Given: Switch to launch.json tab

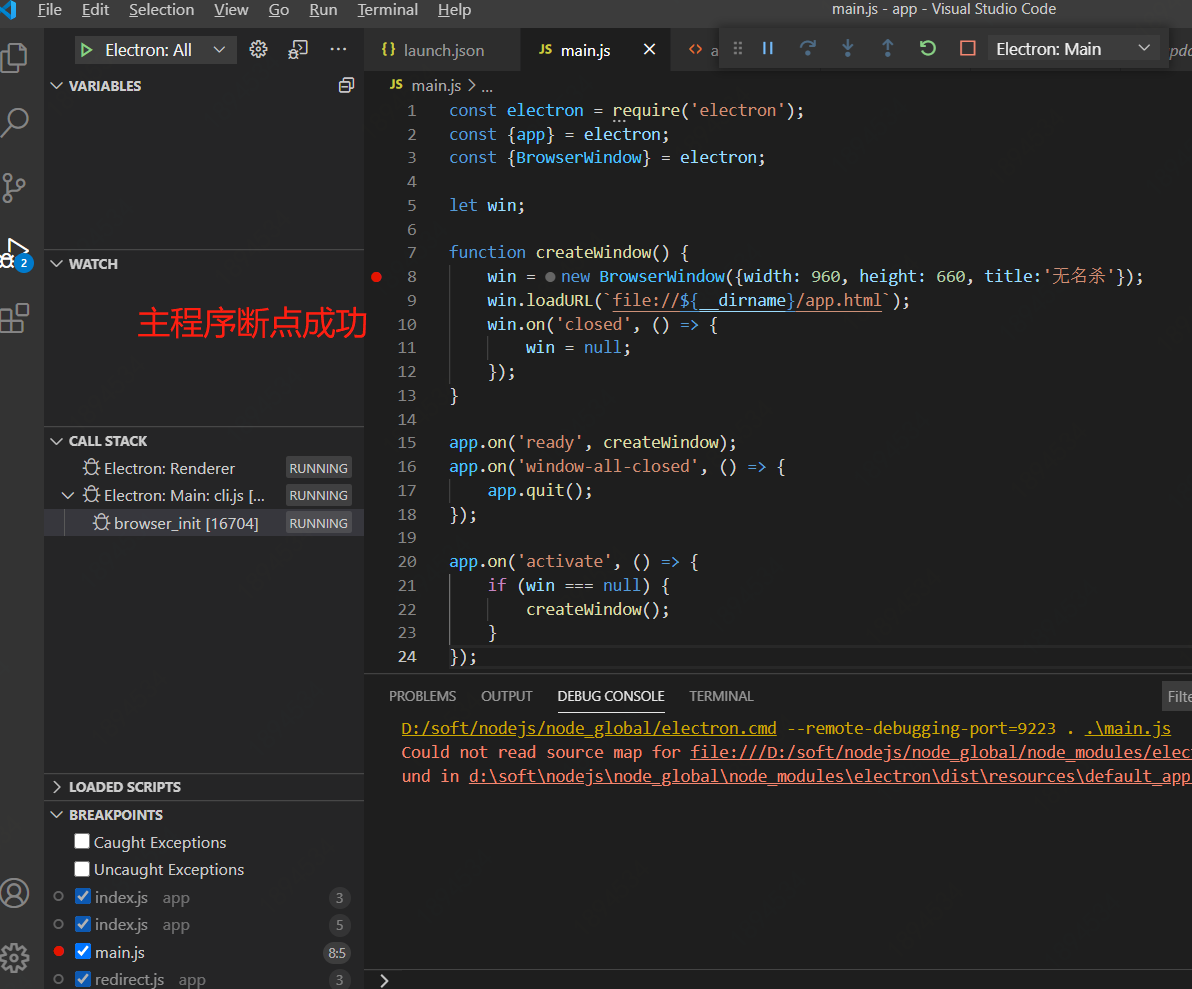Looking at the screenshot, I should click(x=443, y=50).
